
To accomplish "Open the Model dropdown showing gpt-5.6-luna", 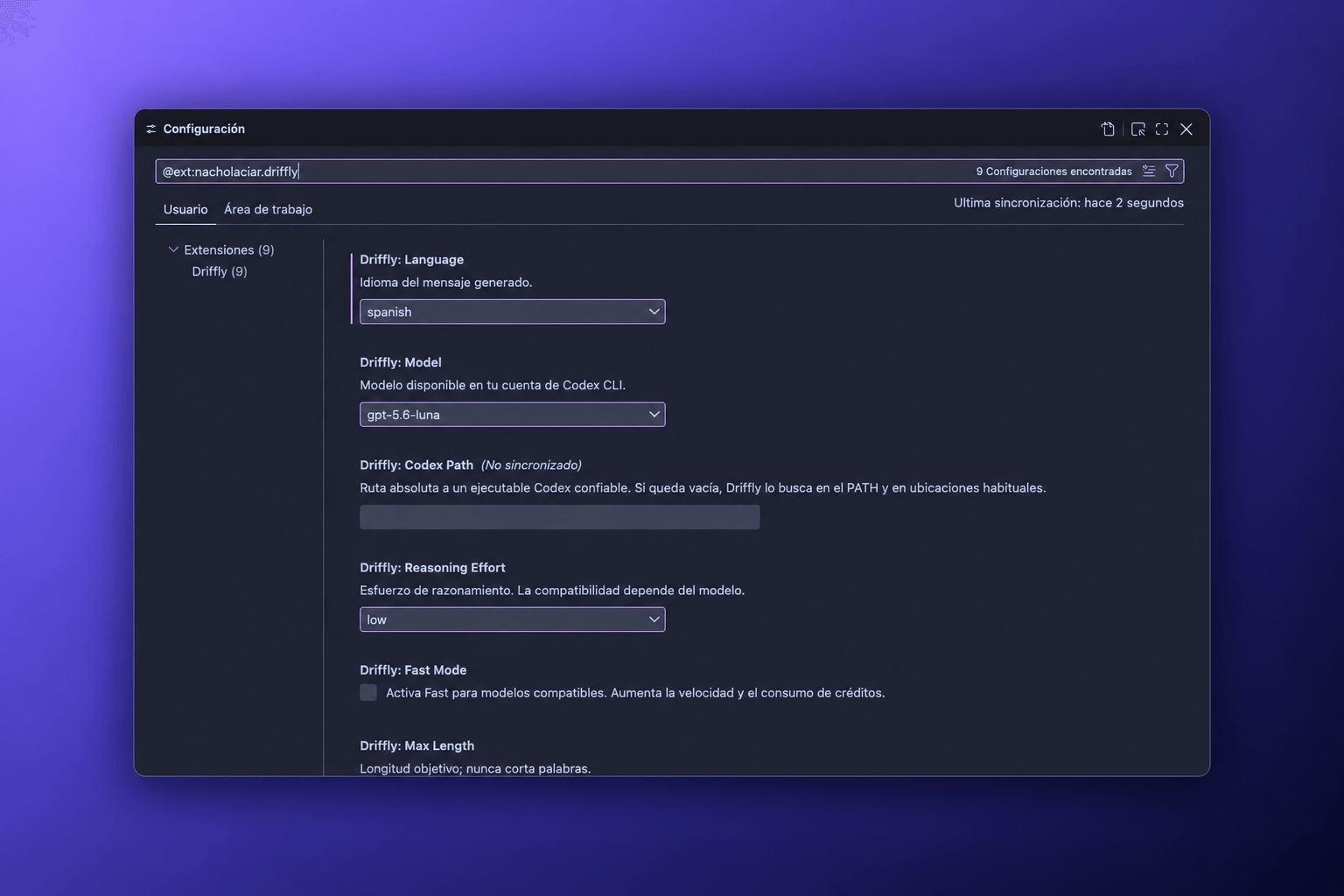I will point(513,415).
